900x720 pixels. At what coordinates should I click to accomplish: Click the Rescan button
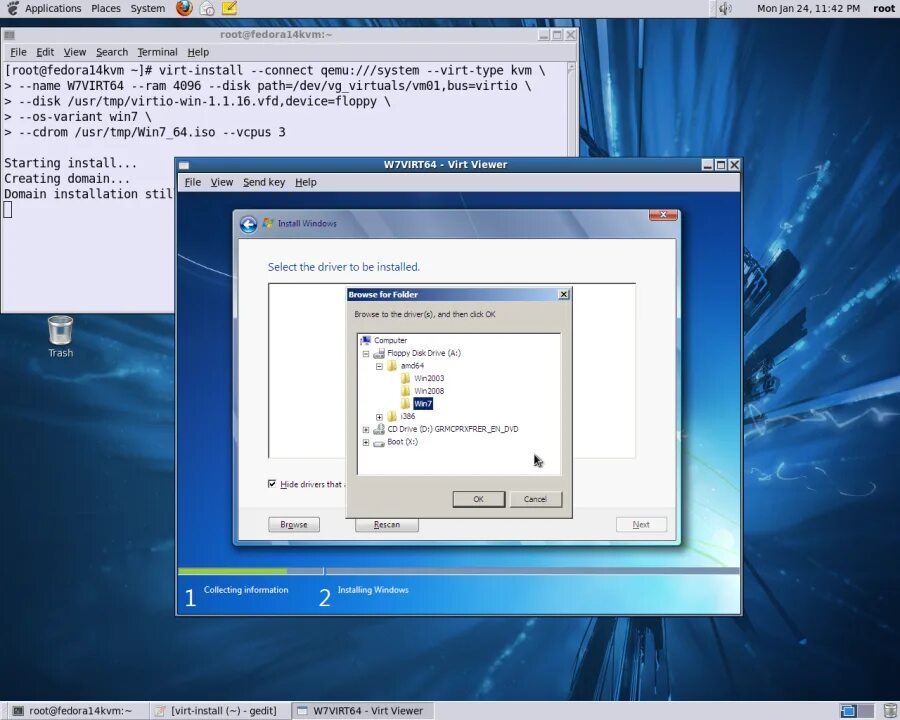(386, 524)
